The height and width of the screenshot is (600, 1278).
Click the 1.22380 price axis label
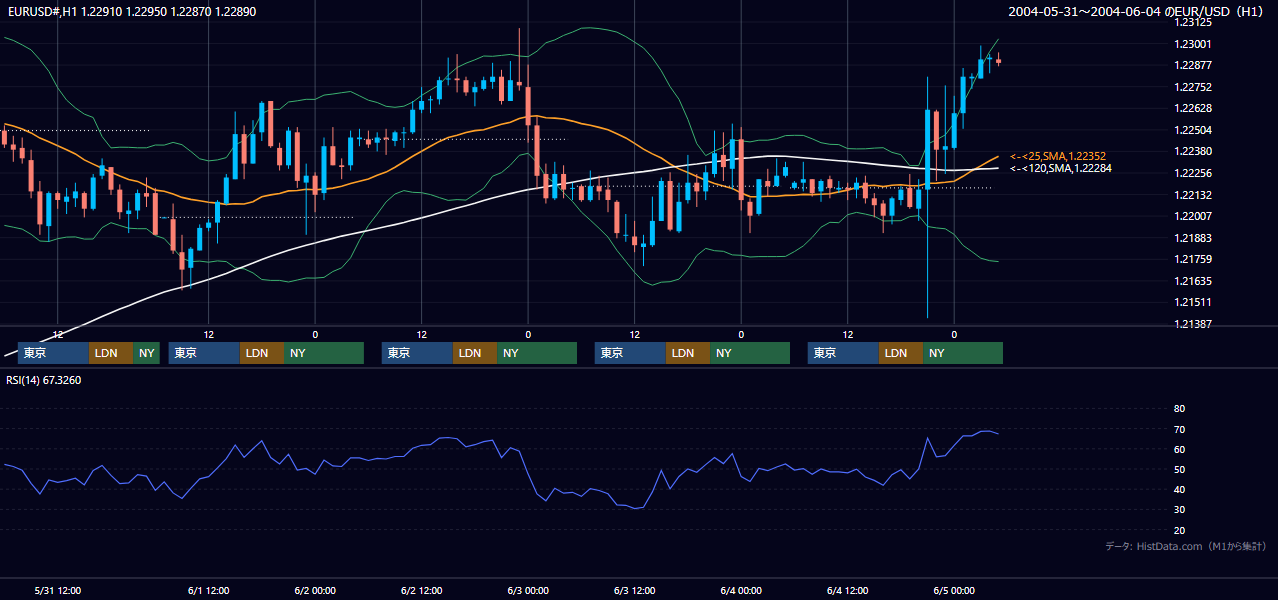[1193, 151]
